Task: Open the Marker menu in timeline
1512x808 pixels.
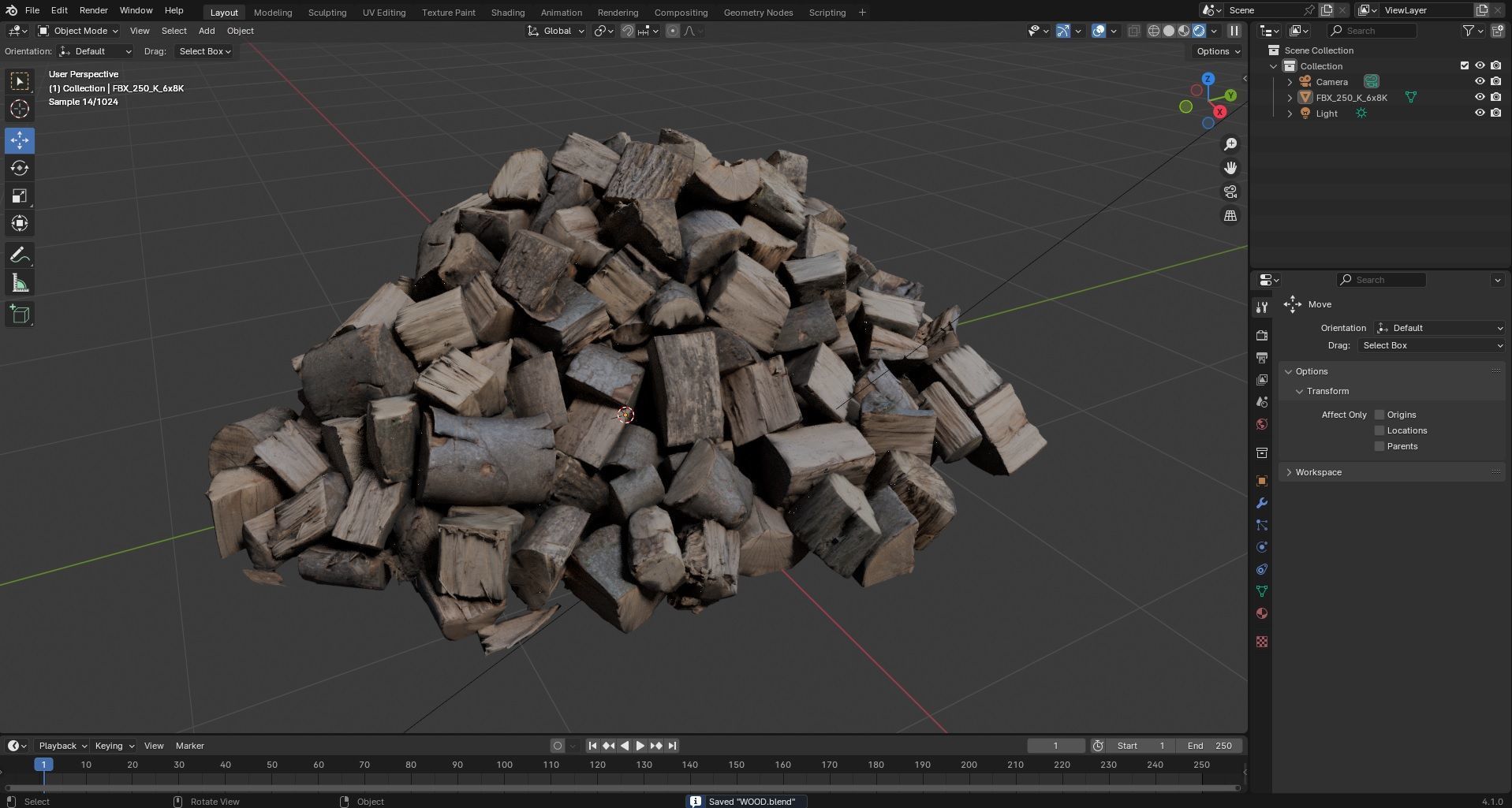Action: (x=189, y=746)
